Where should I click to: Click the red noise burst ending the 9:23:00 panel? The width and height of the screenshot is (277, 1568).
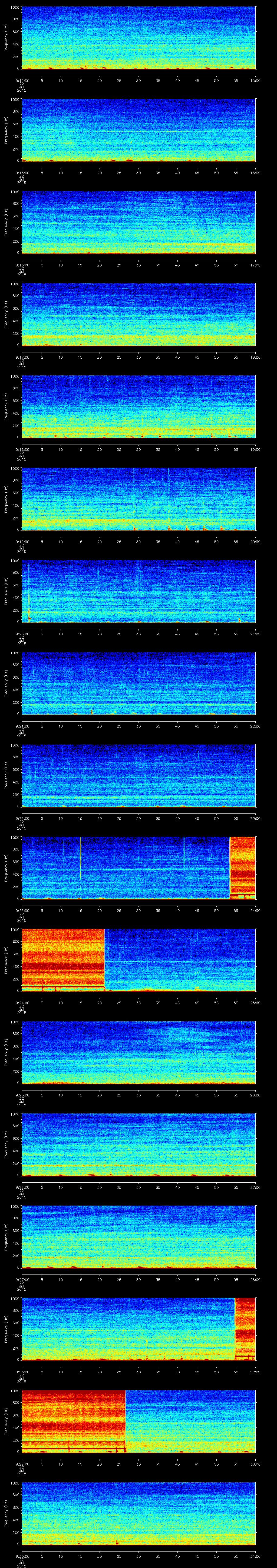(x=243, y=868)
